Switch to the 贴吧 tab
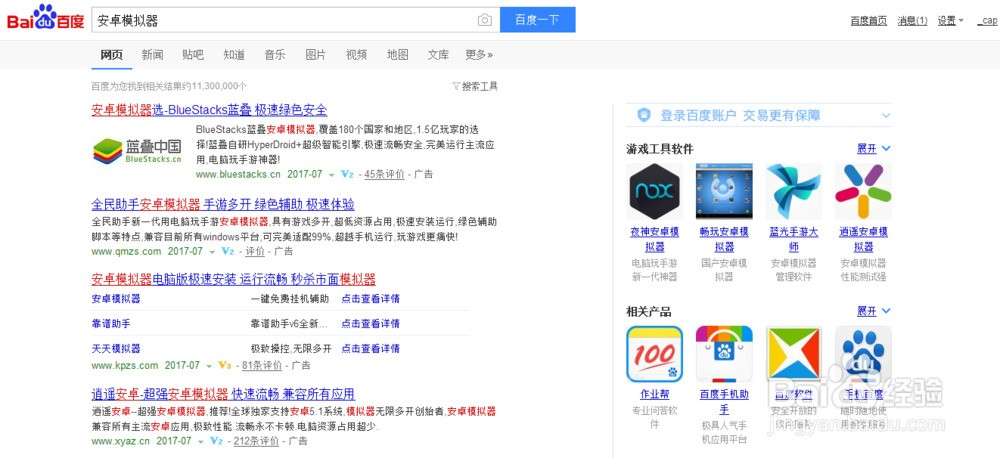 click(193, 55)
